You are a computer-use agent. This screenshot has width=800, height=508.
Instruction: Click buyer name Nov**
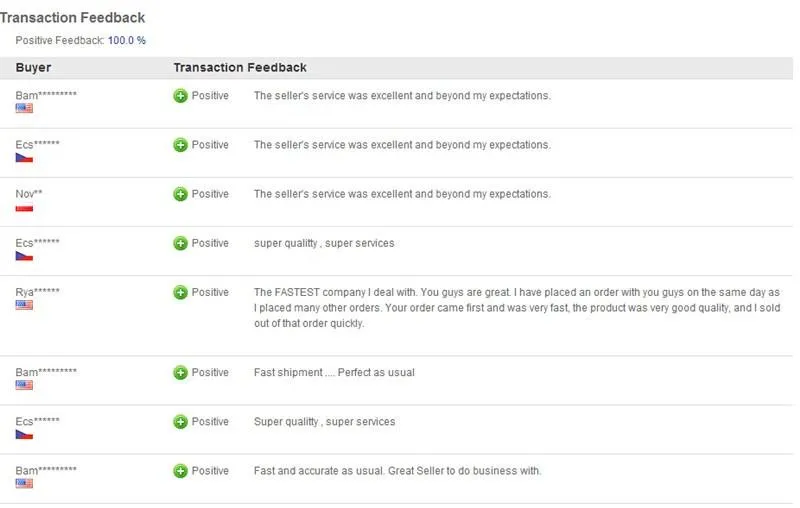click(x=29, y=194)
